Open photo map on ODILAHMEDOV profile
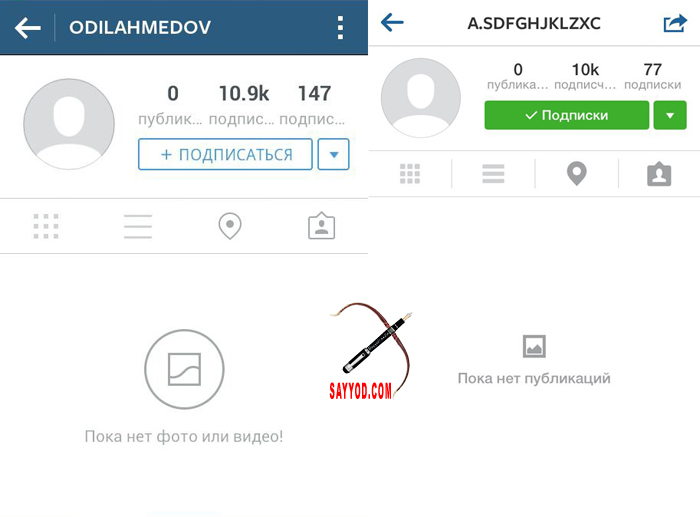The height and width of the screenshot is (517, 700). coord(230,226)
